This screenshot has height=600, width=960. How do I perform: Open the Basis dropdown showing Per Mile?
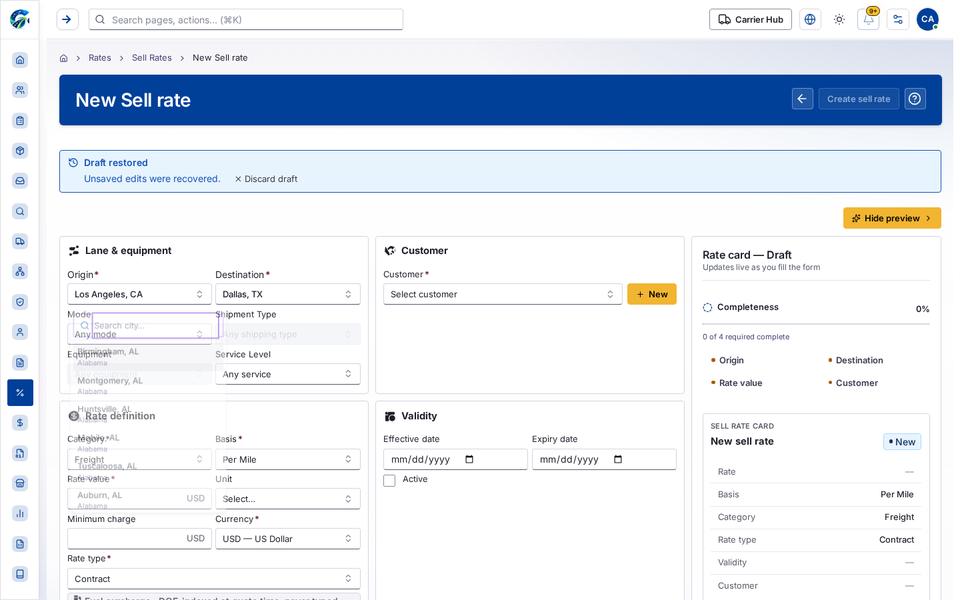click(287, 459)
